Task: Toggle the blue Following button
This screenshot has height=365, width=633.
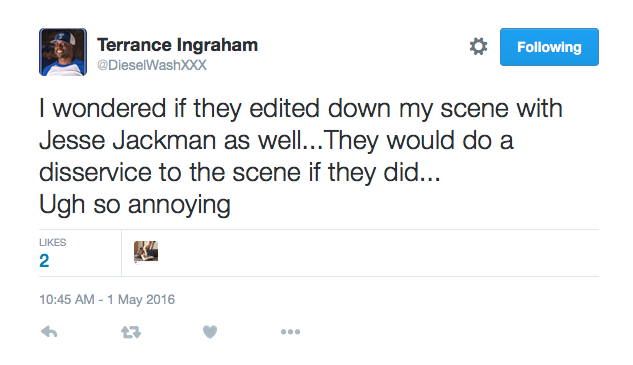Action: coord(549,47)
